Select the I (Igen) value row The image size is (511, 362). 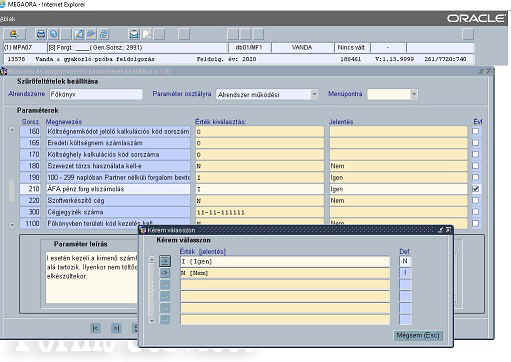point(285,261)
